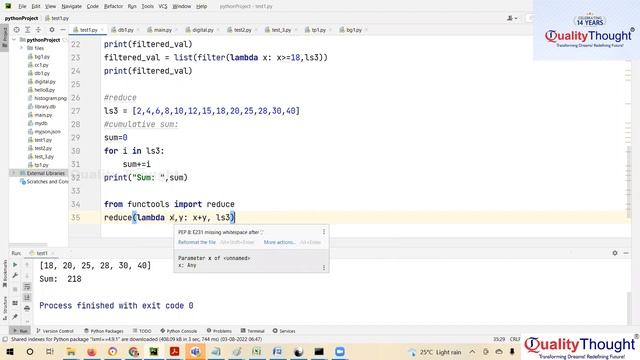
Task: Print the Run console output
Action: click(27, 308)
